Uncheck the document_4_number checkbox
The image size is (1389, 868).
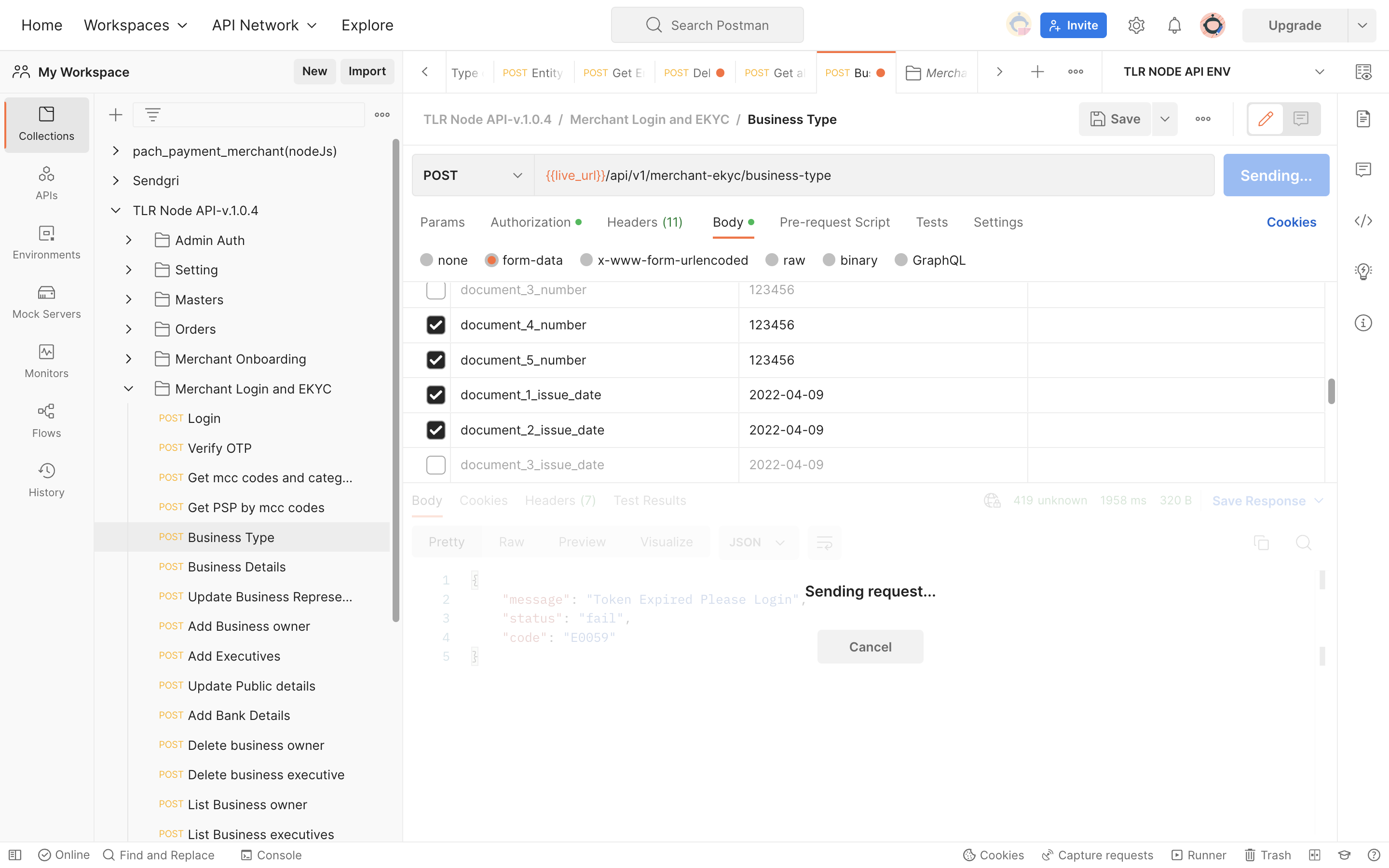coord(436,325)
